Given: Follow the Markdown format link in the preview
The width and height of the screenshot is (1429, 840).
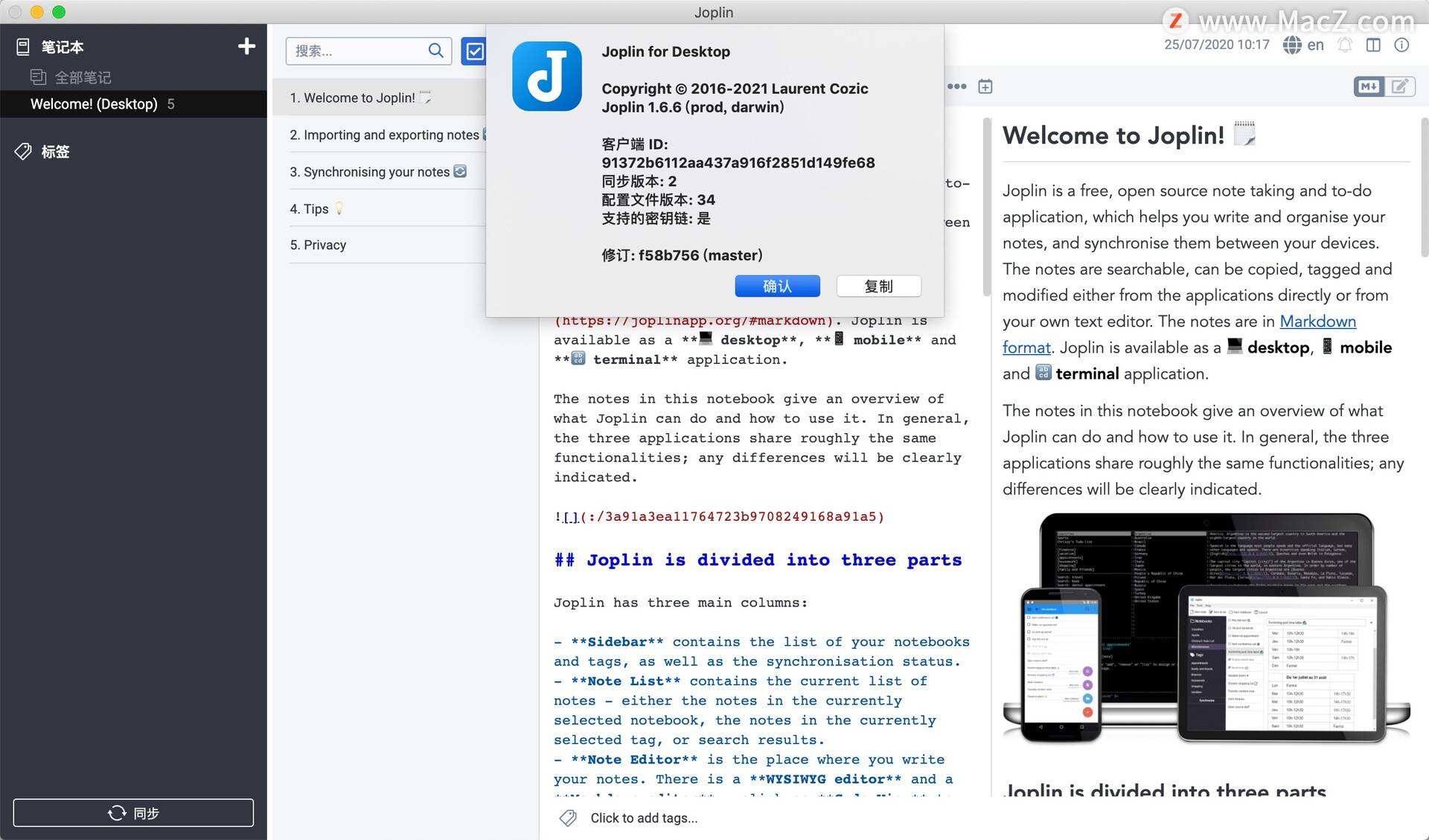Looking at the screenshot, I should click(x=1317, y=321).
